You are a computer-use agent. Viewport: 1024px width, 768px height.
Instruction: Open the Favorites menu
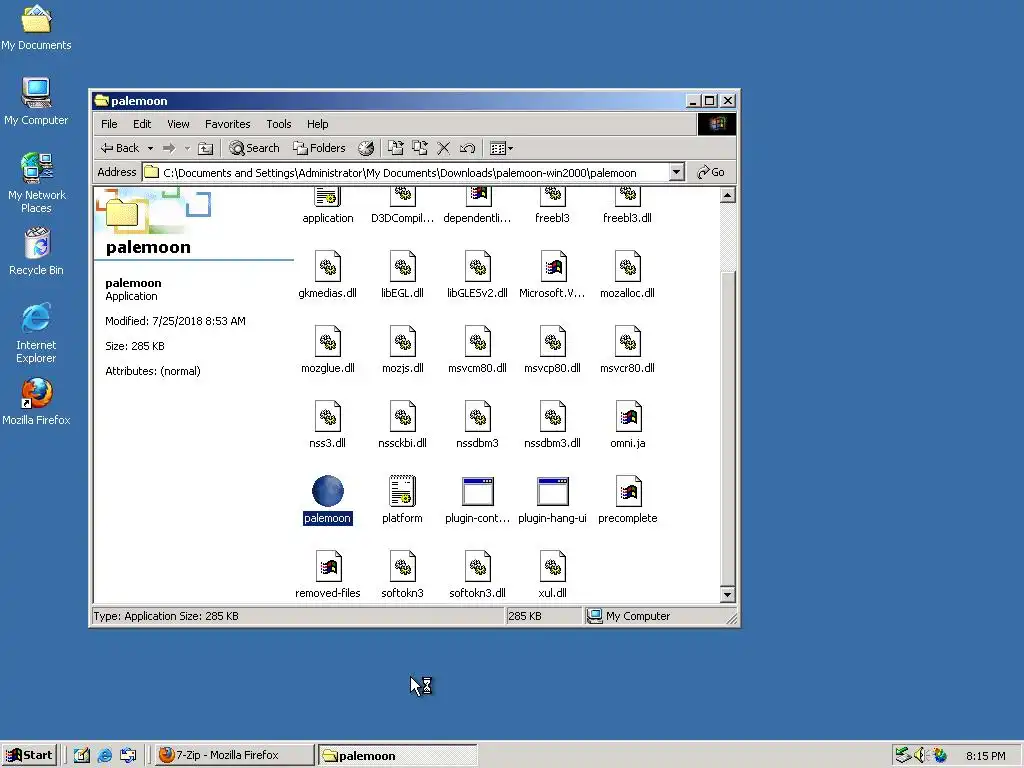(227, 124)
